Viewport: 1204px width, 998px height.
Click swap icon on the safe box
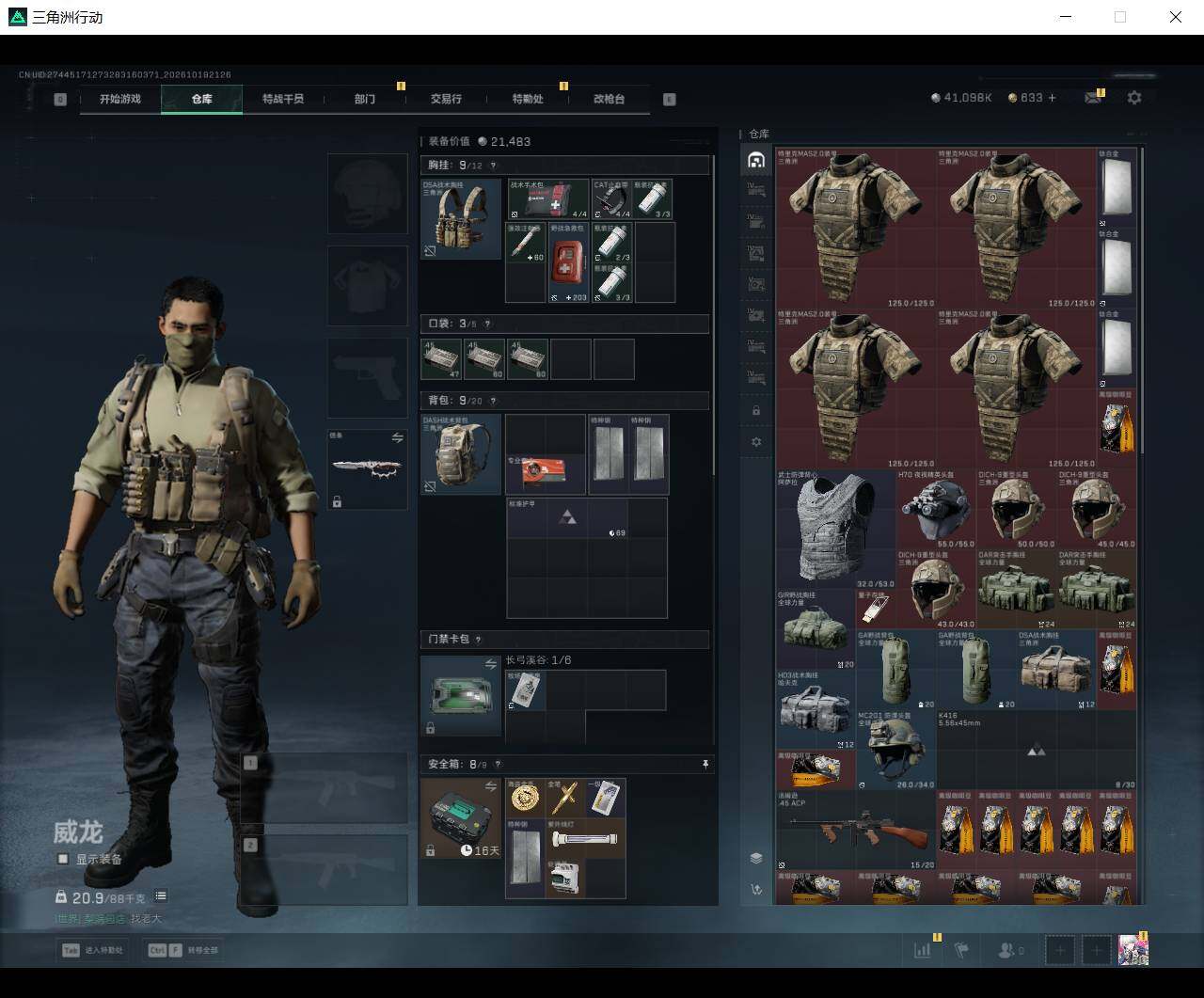coord(490,786)
